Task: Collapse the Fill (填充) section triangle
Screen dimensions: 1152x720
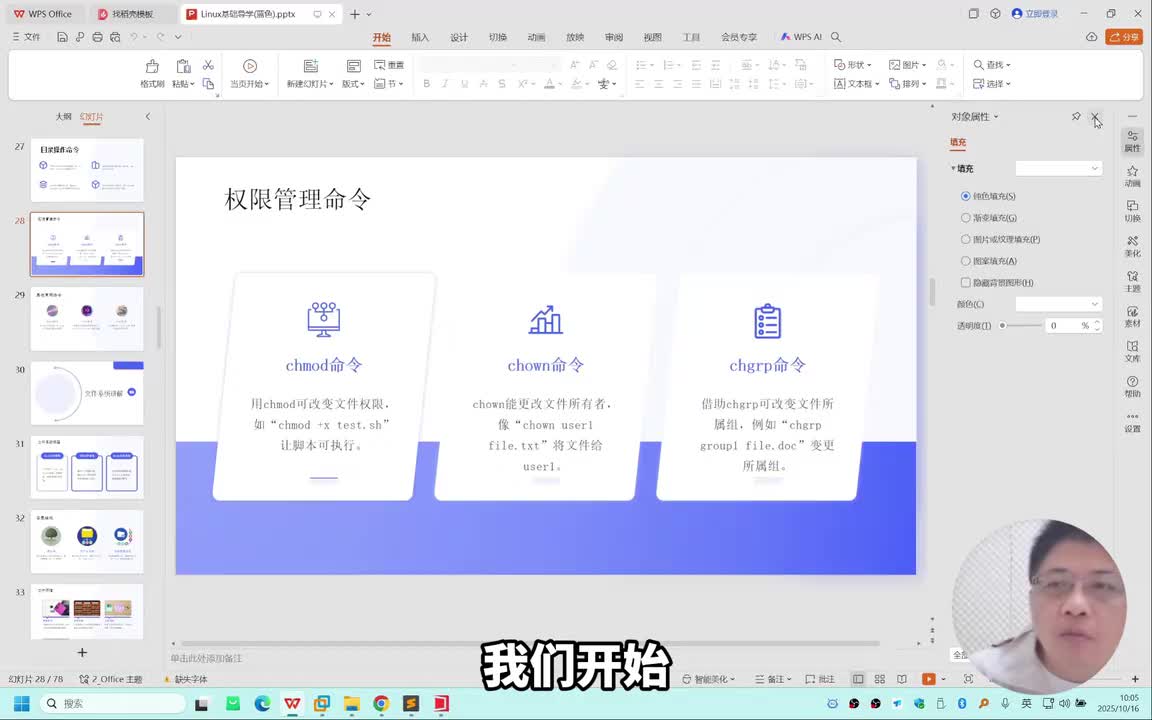Action: tap(954, 168)
